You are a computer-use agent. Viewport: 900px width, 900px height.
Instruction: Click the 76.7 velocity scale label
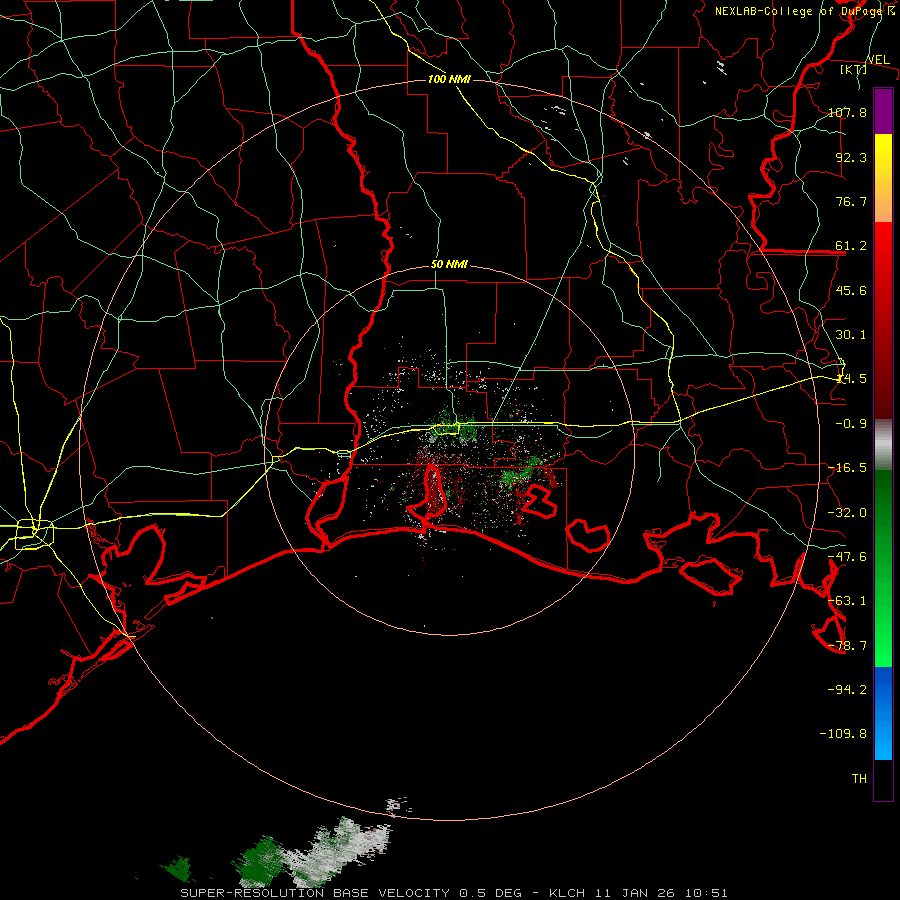pyautogui.click(x=851, y=201)
